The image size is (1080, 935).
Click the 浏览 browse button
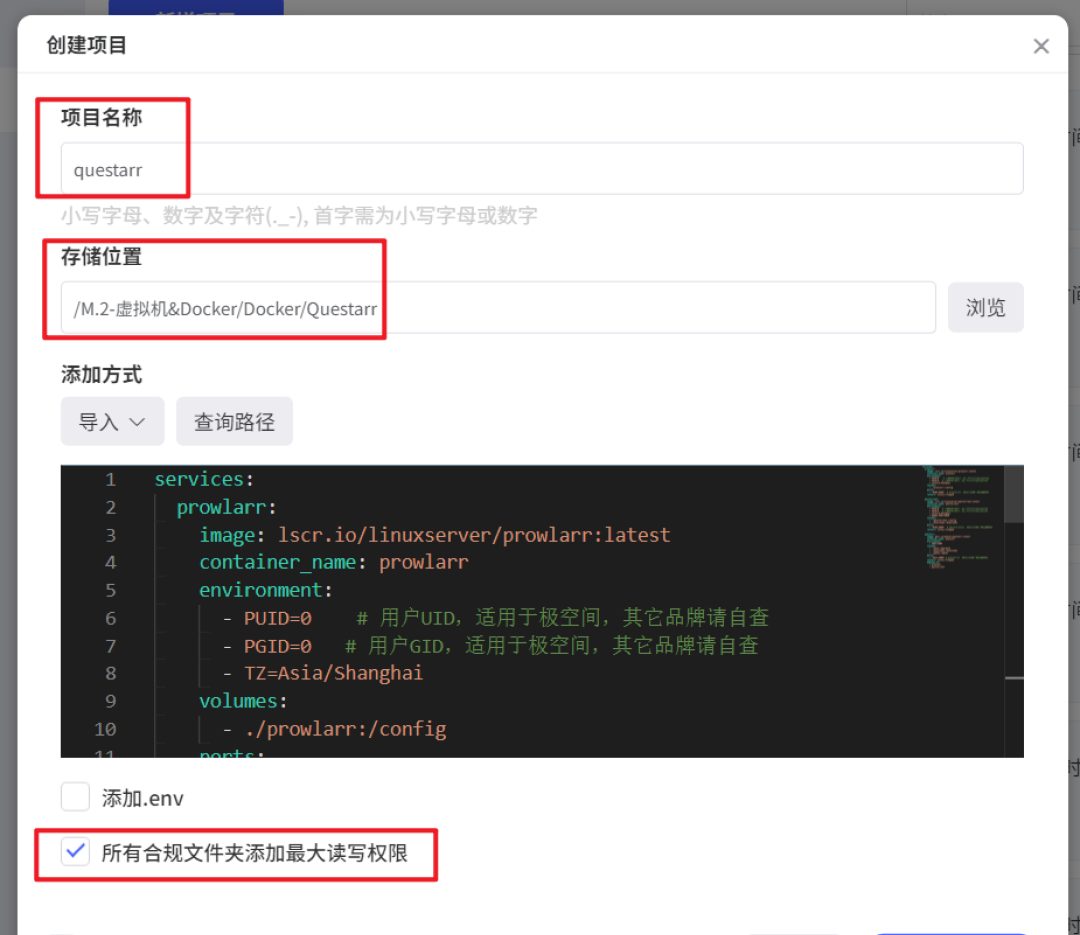click(x=985, y=307)
